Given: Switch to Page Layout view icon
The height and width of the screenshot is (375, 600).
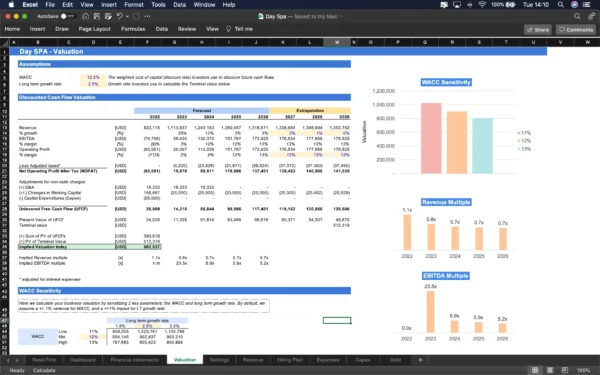Looking at the screenshot, I should click(550, 370).
